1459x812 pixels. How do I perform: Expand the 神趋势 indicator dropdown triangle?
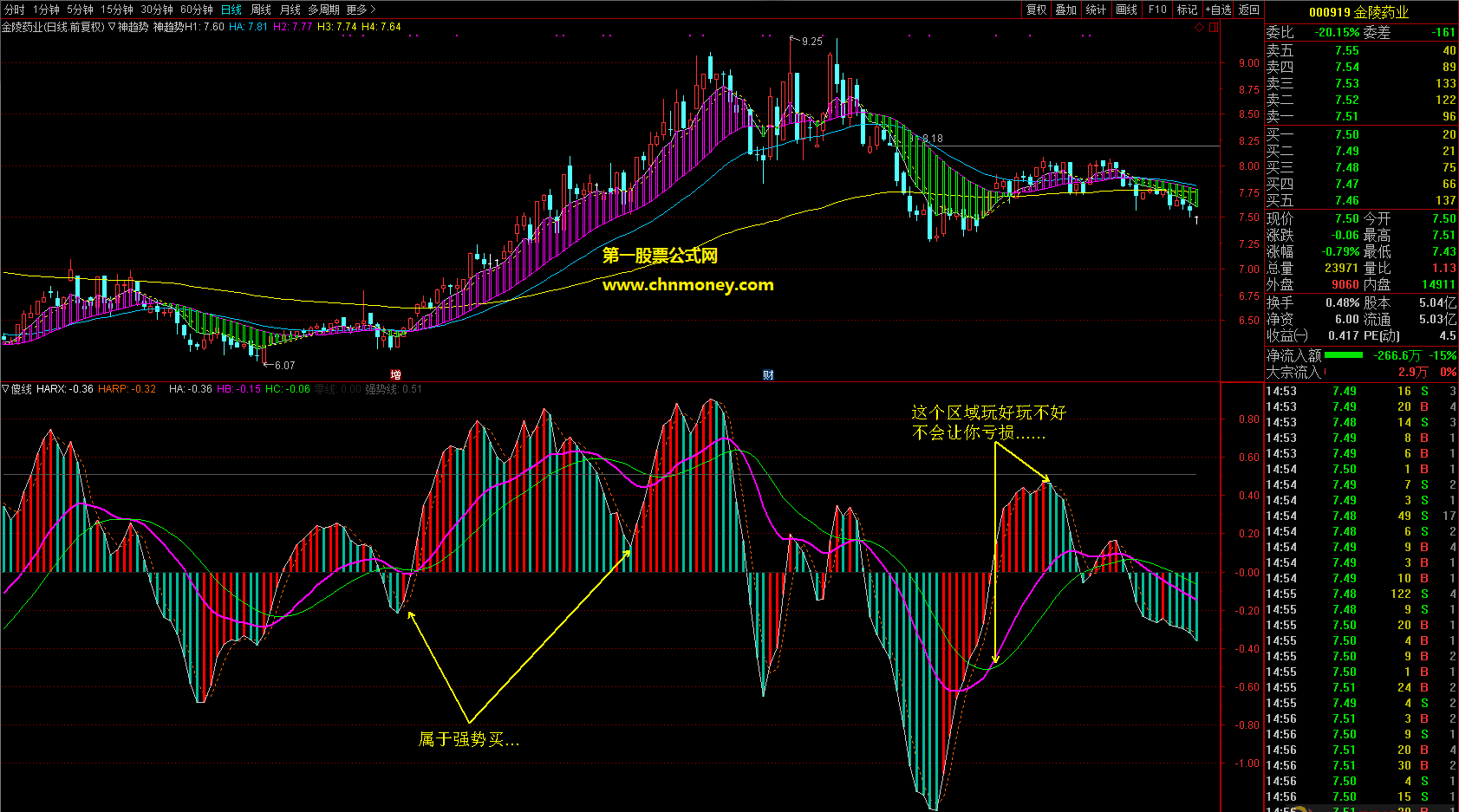112,27
